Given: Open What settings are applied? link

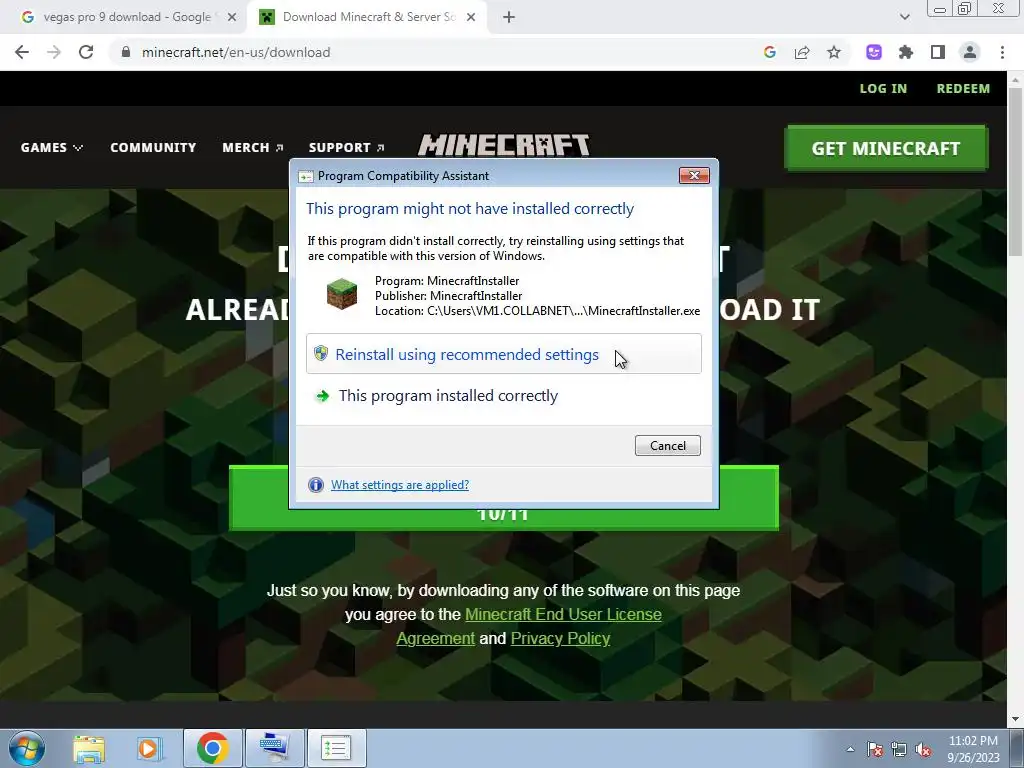Looking at the screenshot, I should (400, 485).
